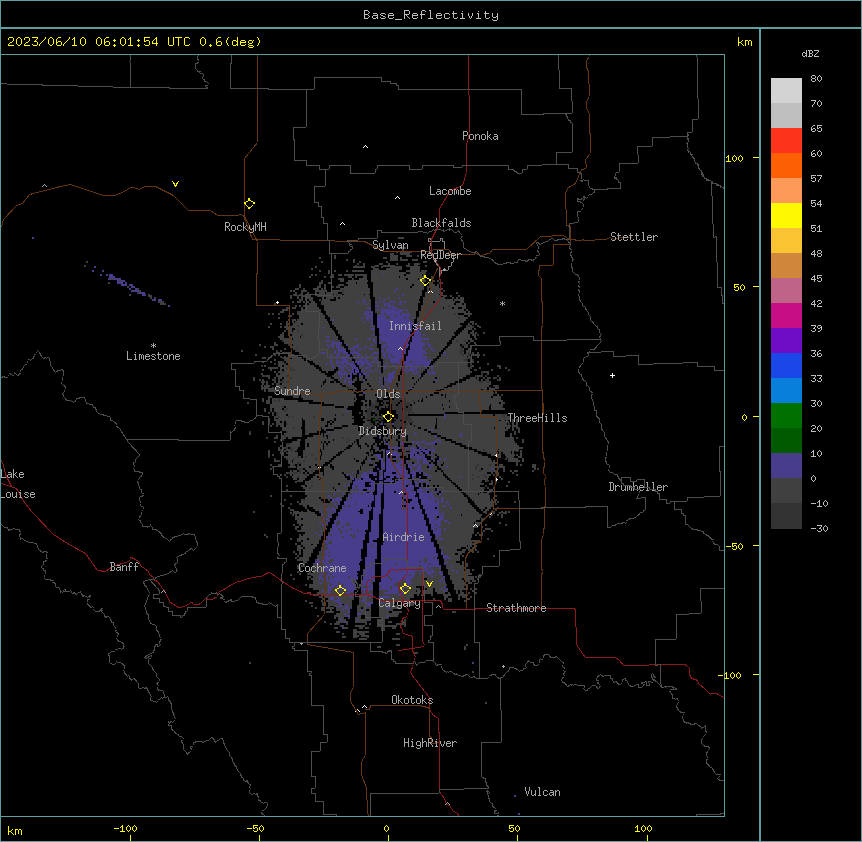Viewport: 862px width, 842px height.
Task: Click the yellow radar site marker near Olds
Action: 388,416
